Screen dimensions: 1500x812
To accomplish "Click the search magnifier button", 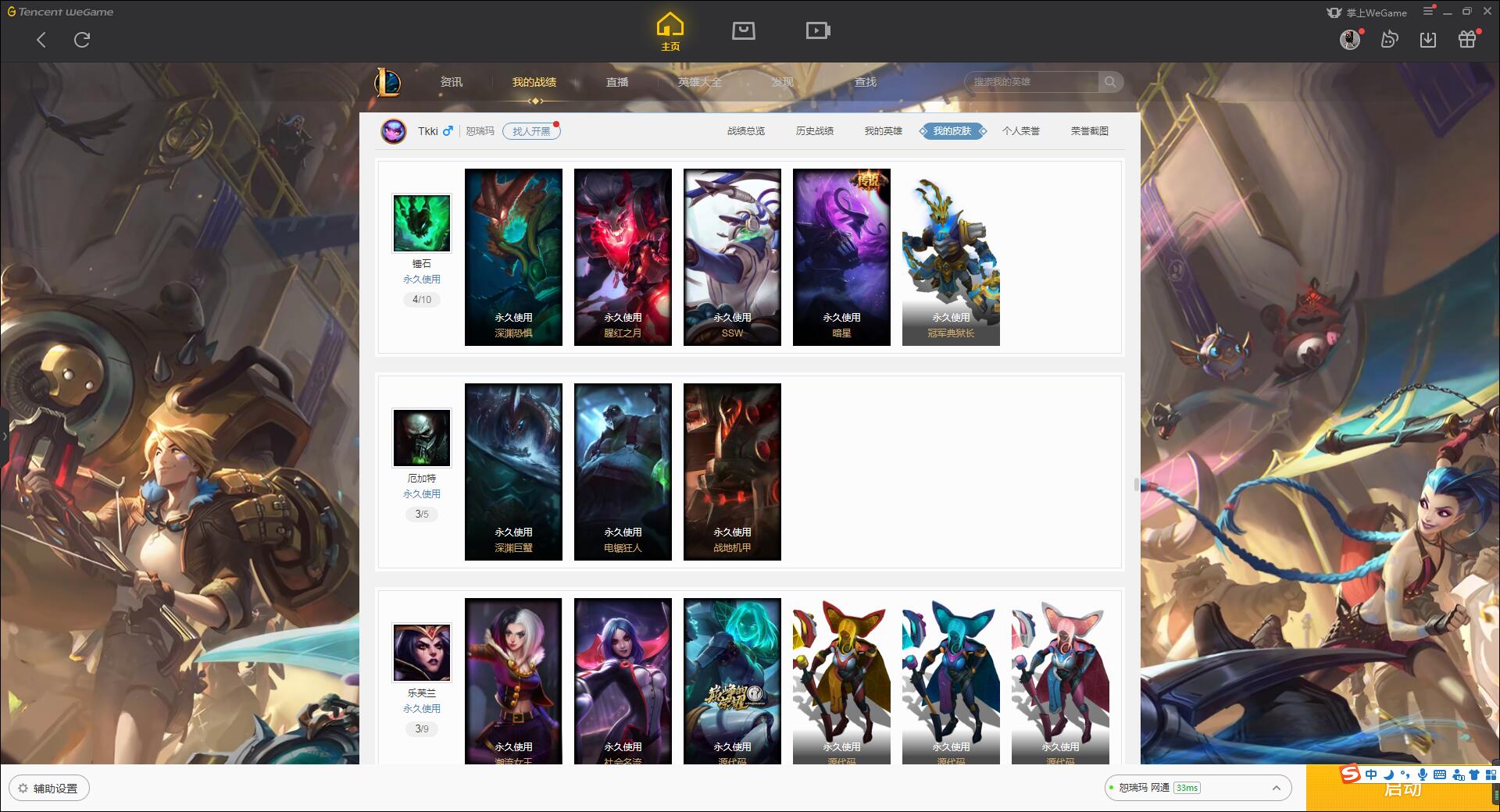I will [x=1110, y=82].
